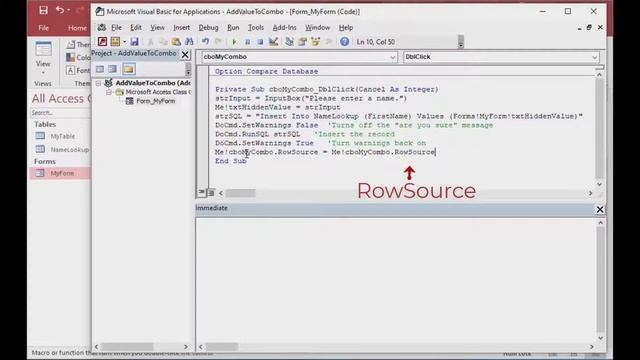Open Properties Window from toolbar icon
Image resolution: width=640 pixels, height=360 pixels.
tap(302, 42)
